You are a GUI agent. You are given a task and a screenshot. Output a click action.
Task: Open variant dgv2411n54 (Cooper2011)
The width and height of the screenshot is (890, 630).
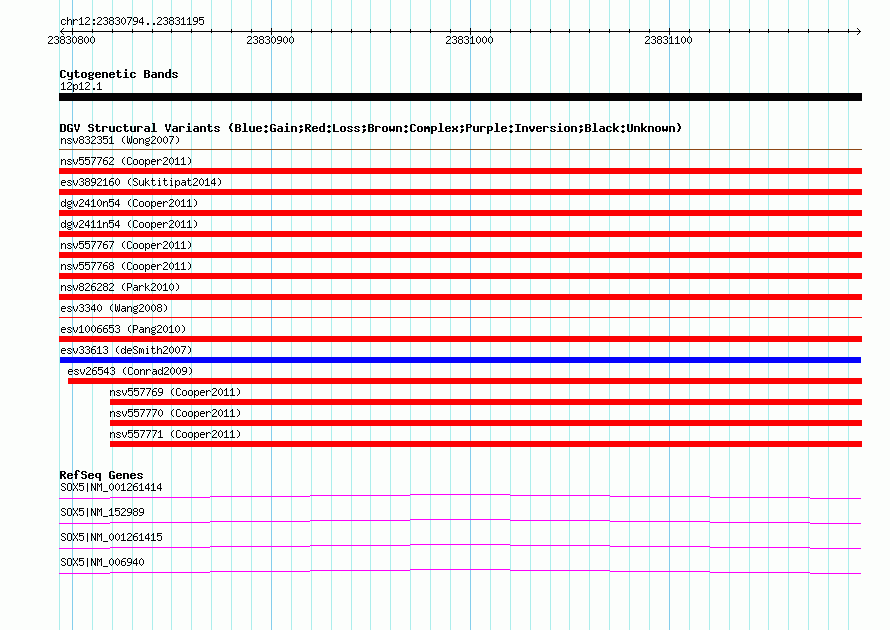click(x=129, y=224)
